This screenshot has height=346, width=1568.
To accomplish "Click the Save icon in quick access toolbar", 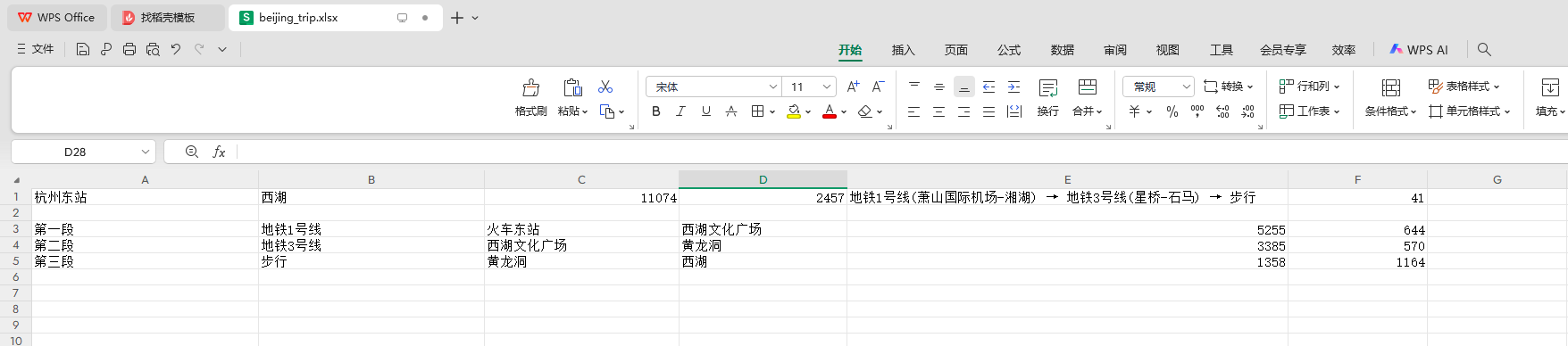I will [x=82, y=49].
